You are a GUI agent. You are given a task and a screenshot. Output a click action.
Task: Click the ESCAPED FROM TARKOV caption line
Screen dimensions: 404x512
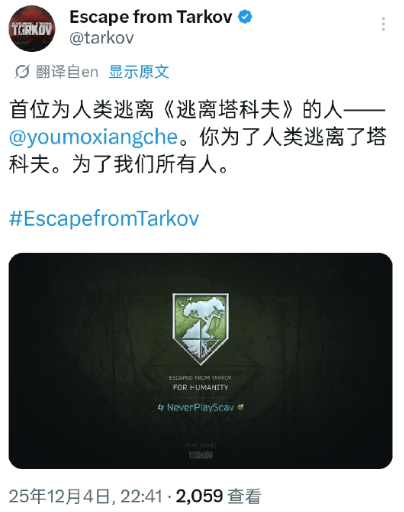(200, 378)
